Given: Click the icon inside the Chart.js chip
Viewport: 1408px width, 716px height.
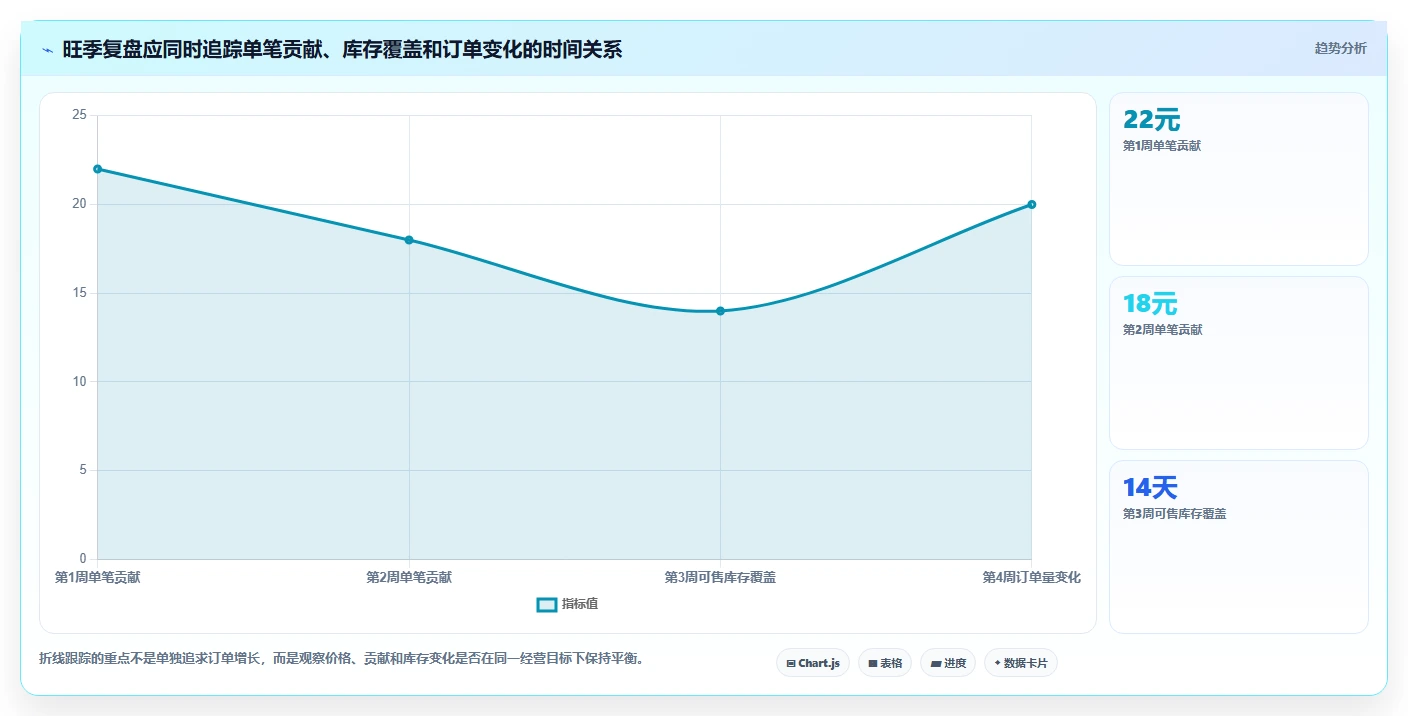Looking at the screenshot, I should click(791, 663).
